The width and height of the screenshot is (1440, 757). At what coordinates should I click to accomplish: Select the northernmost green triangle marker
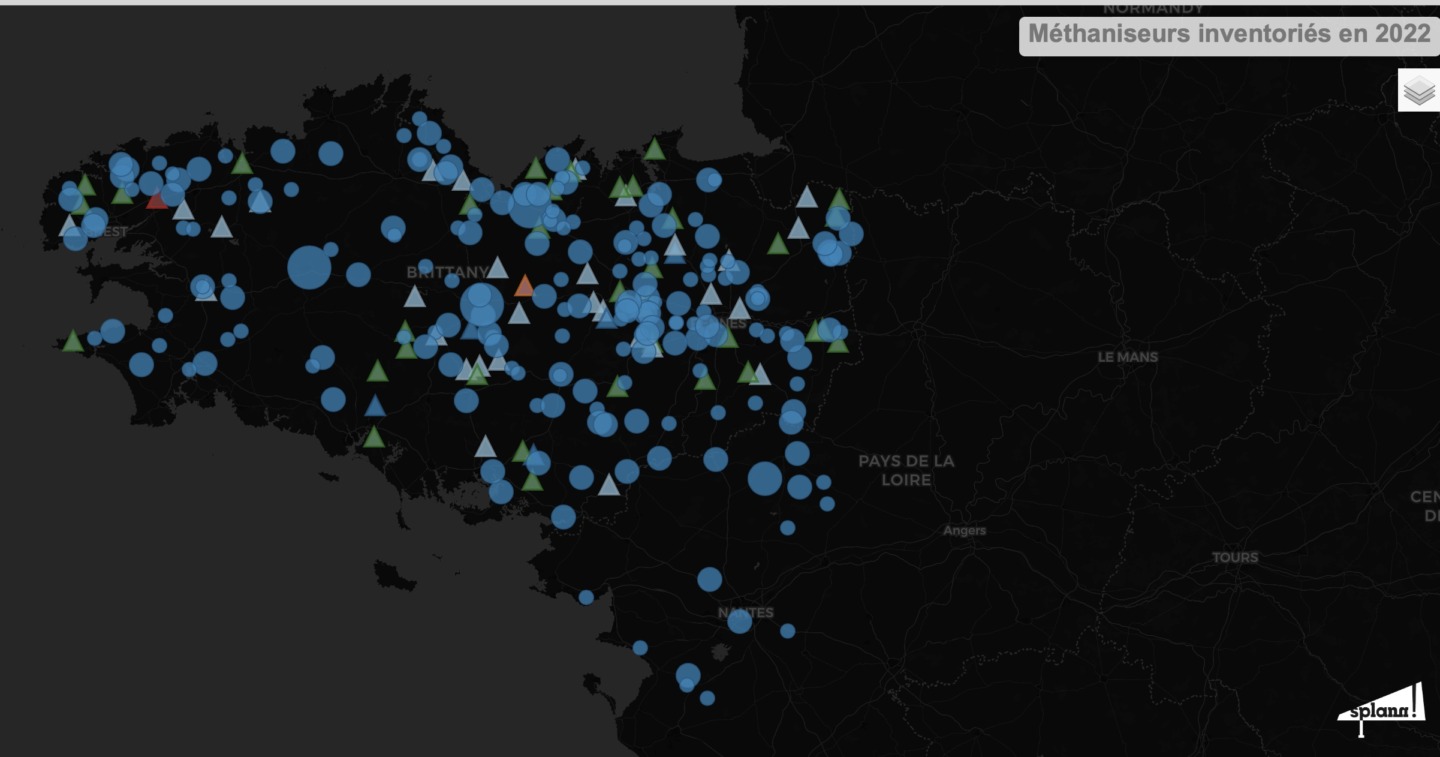(654, 150)
